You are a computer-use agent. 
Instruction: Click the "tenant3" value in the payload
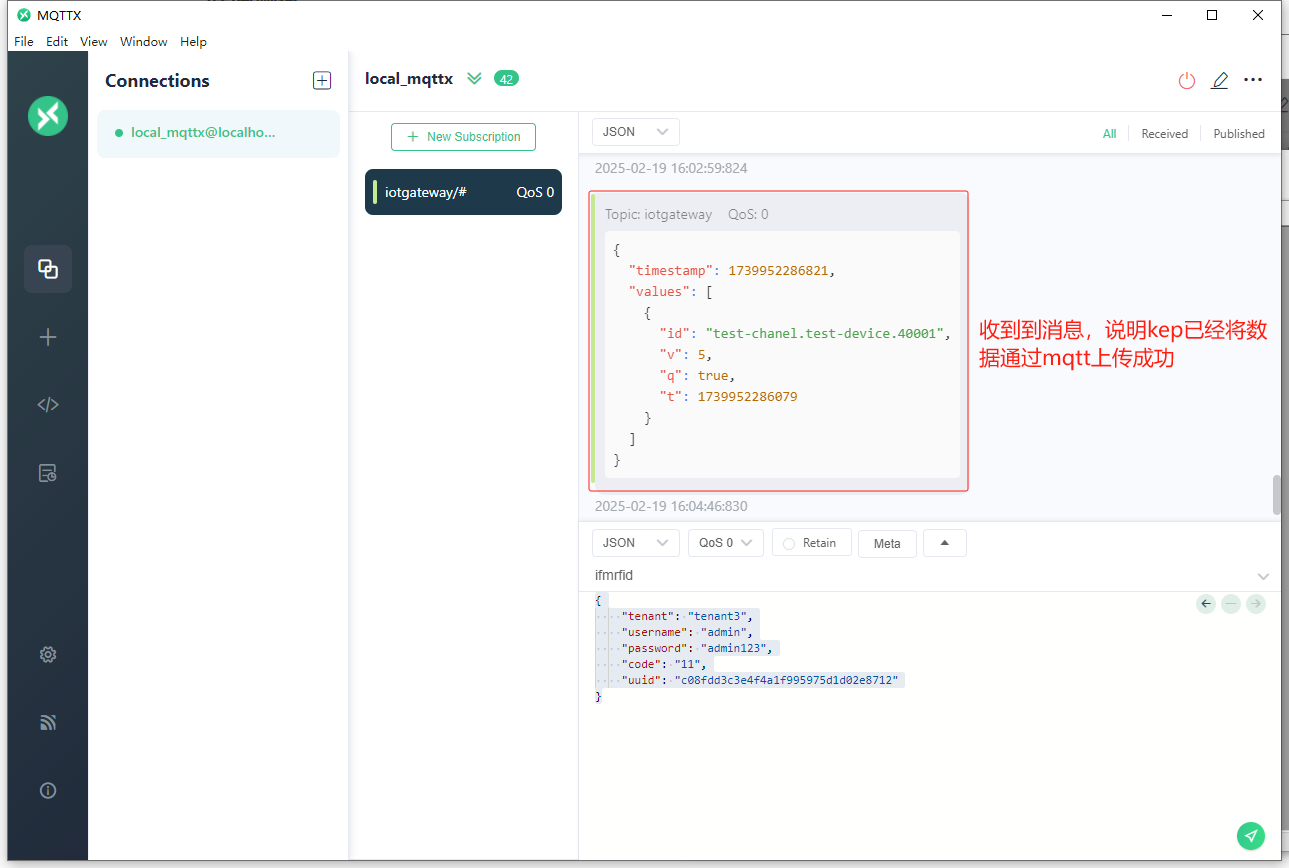[717, 616]
